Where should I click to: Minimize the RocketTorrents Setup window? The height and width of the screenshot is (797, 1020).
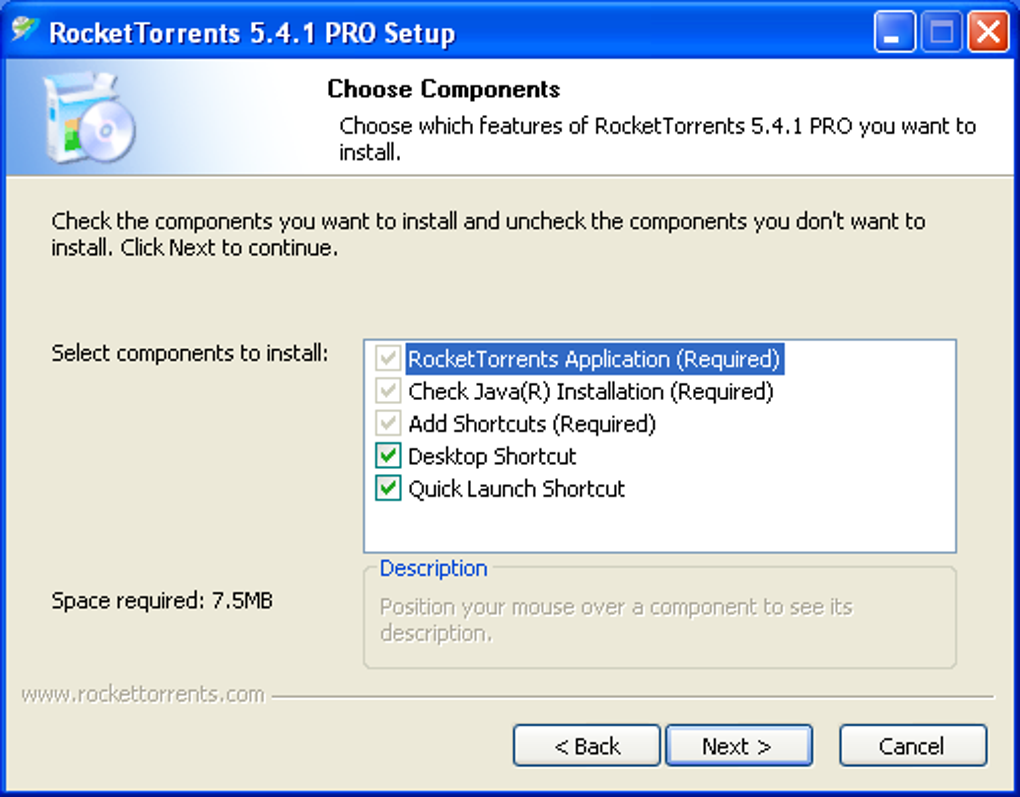point(893,33)
